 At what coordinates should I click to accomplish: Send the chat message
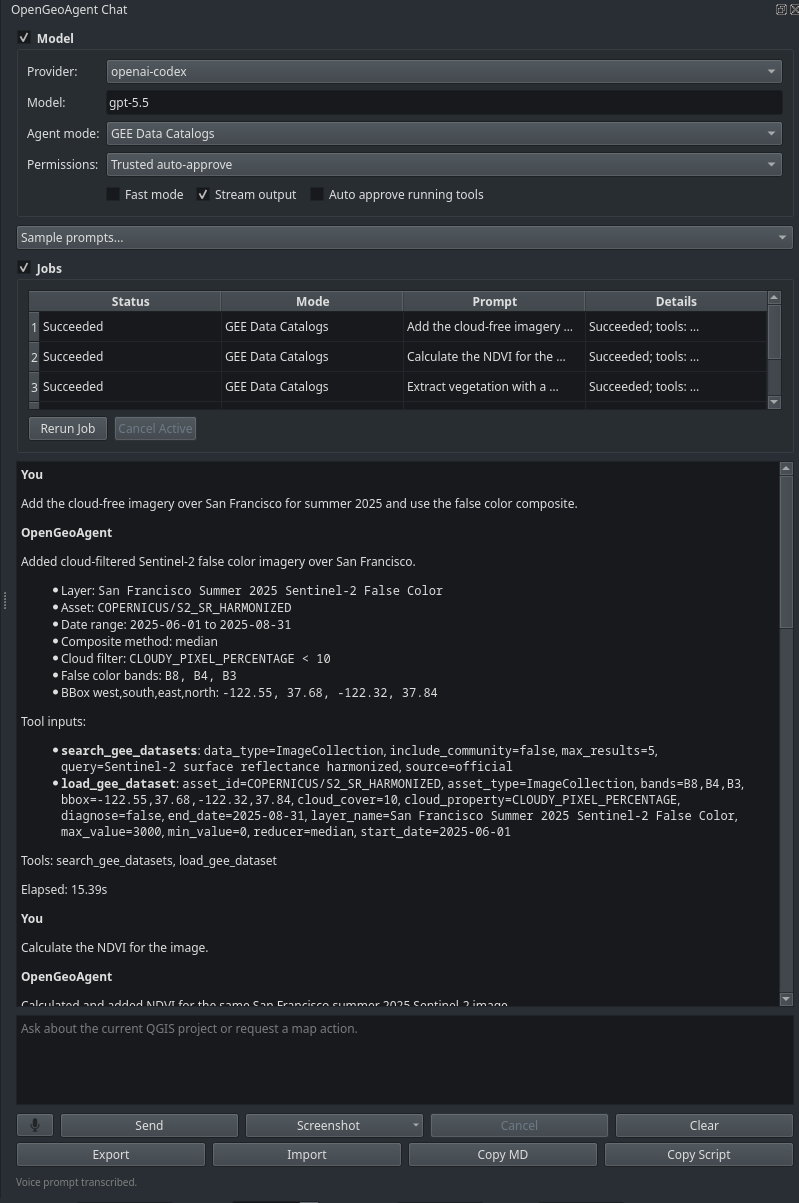coord(149,1125)
